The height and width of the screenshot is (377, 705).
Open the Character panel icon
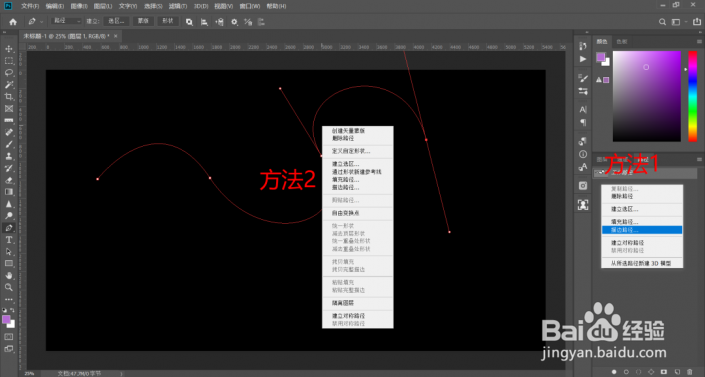coord(583,109)
